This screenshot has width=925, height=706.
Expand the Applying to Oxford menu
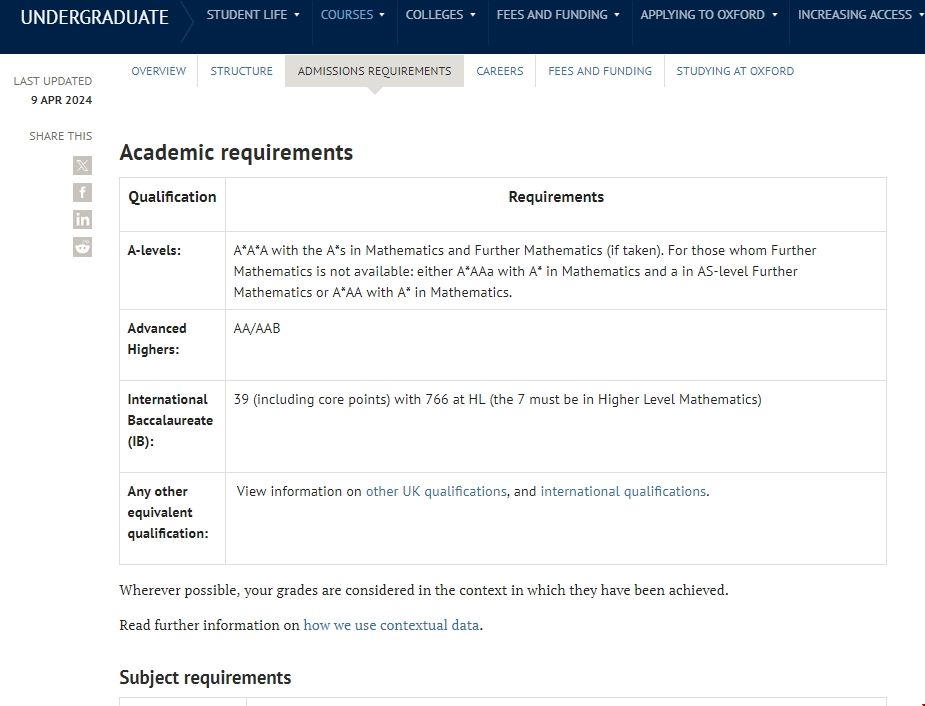(708, 15)
